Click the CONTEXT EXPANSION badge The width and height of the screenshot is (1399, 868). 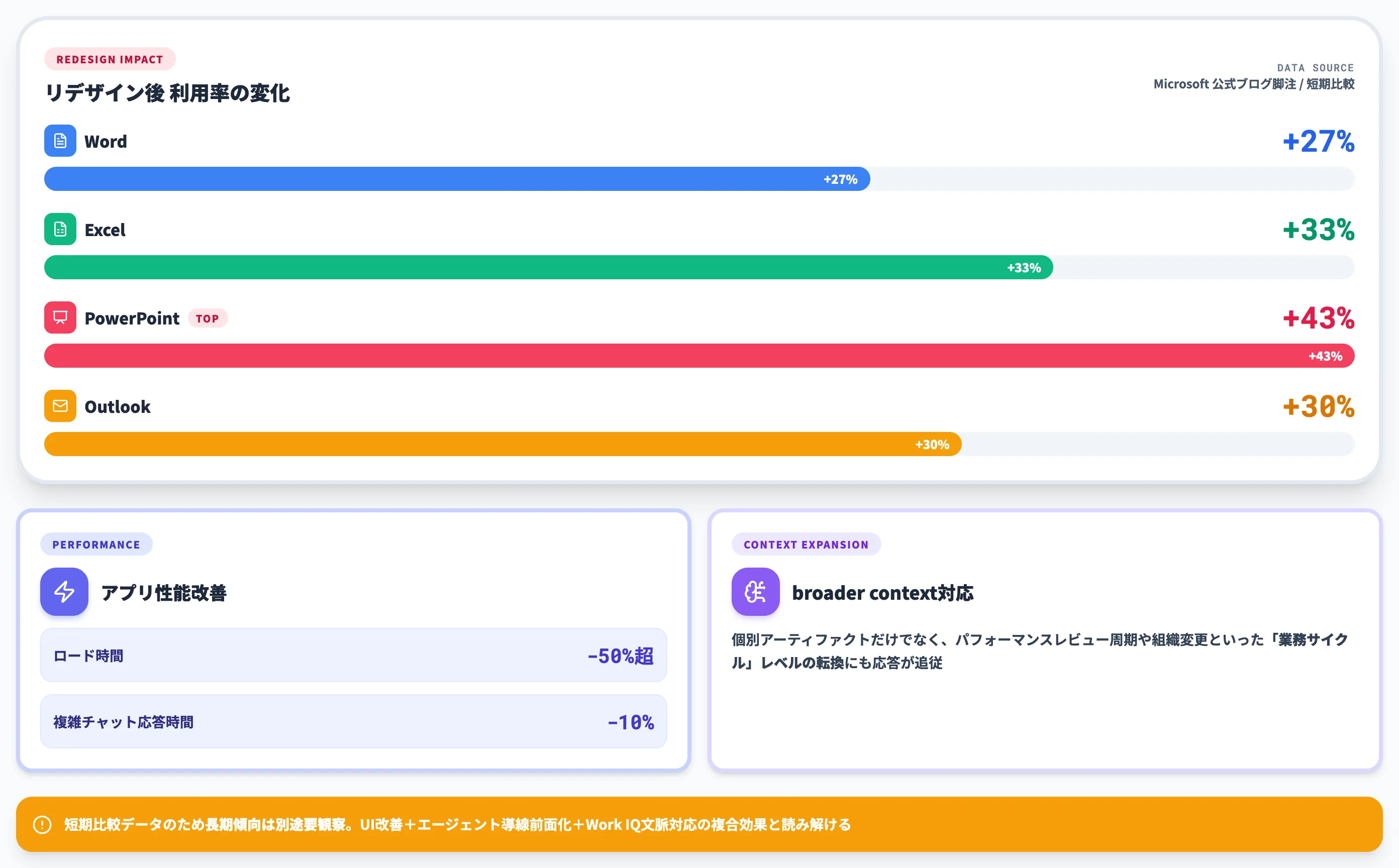pyautogui.click(x=807, y=544)
